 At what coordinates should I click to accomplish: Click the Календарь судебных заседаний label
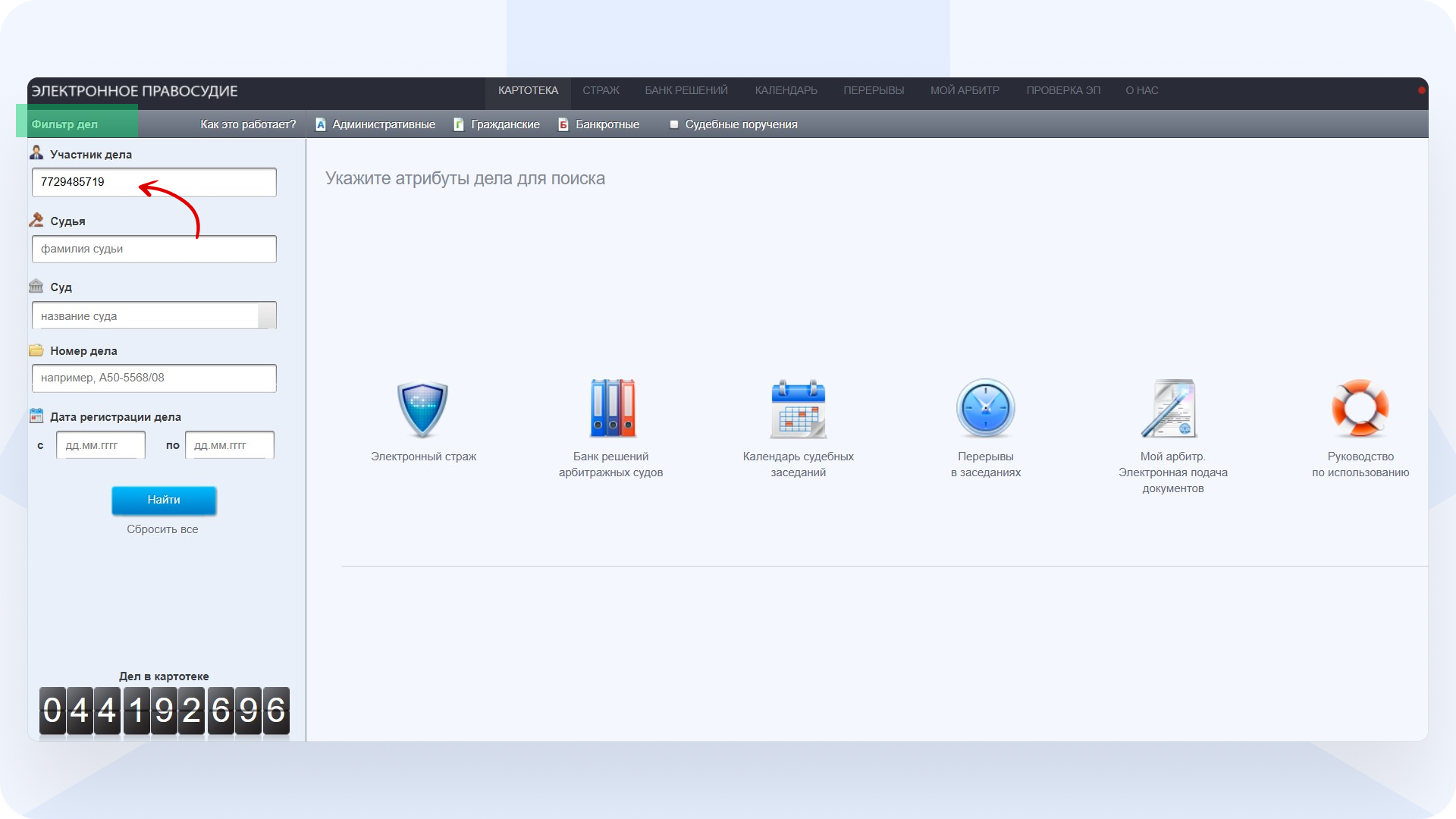pos(799,464)
